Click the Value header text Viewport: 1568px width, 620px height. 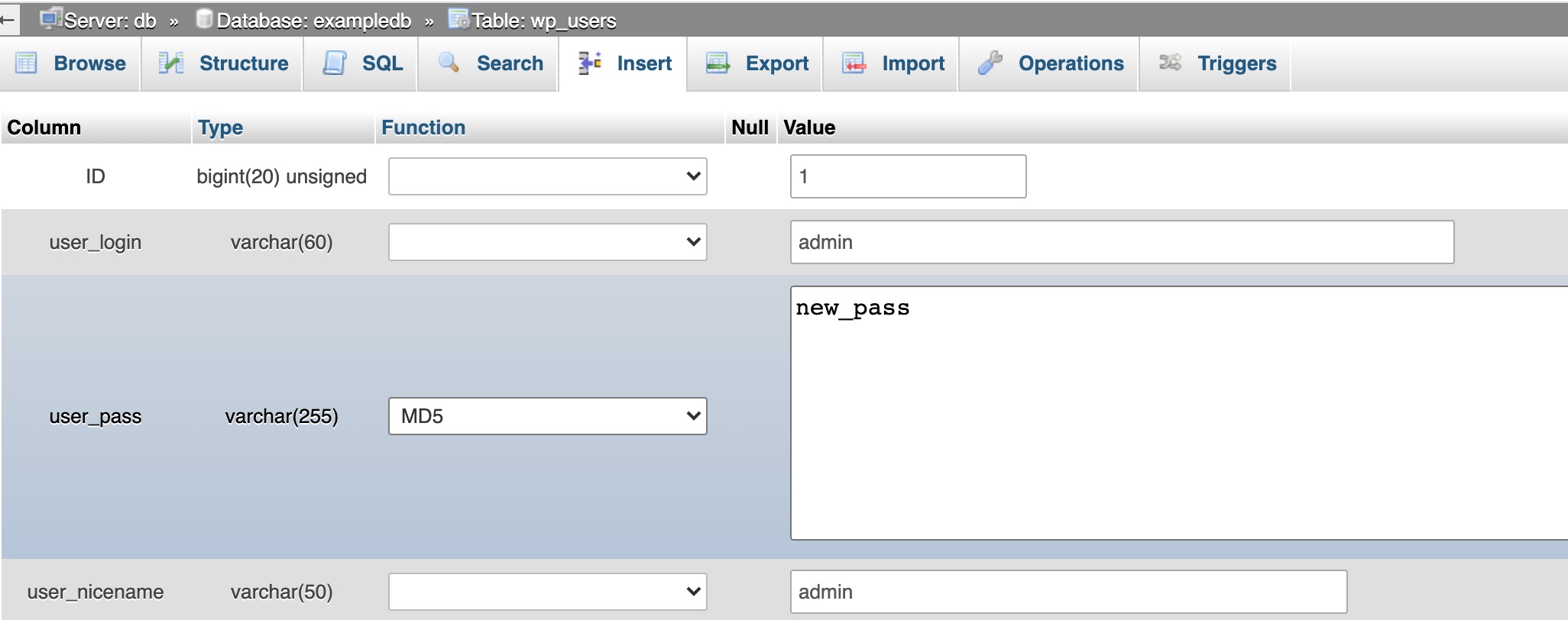[809, 128]
